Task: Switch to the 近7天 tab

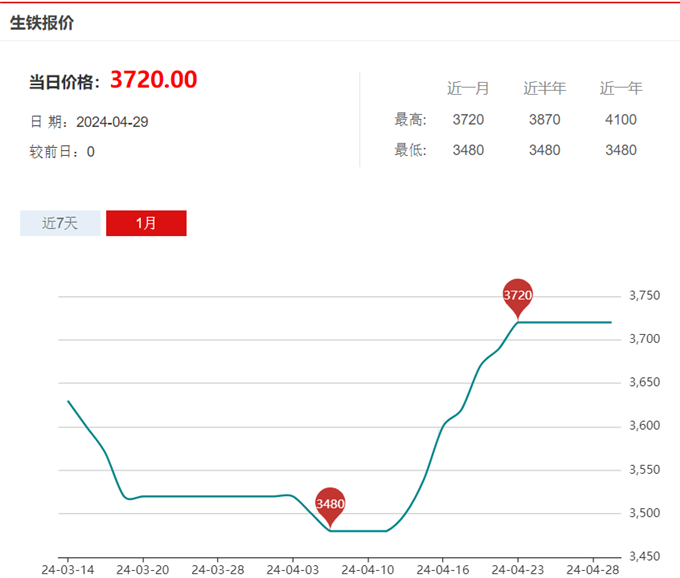Action: [x=60, y=223]
